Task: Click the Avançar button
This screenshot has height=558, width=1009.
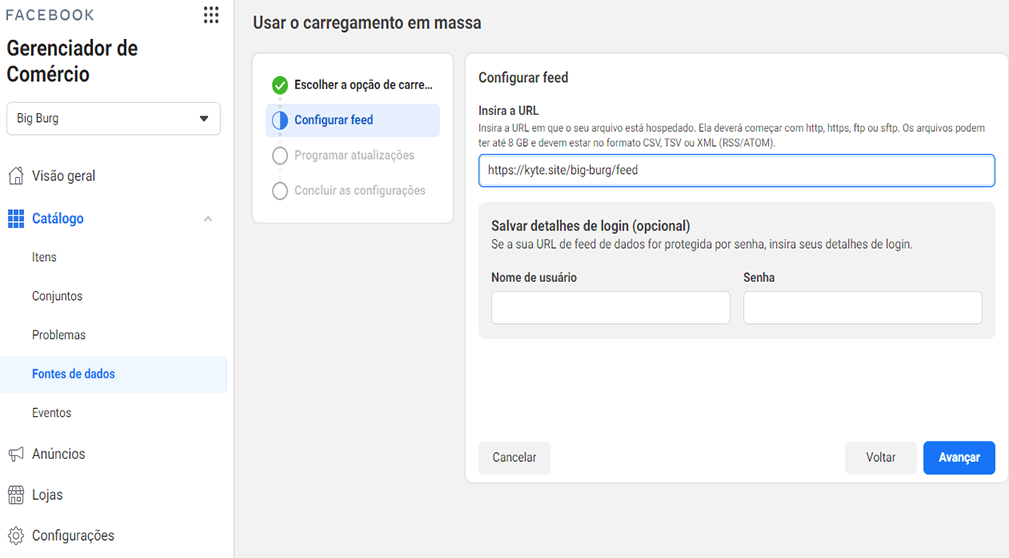Action: click(959, 458)
